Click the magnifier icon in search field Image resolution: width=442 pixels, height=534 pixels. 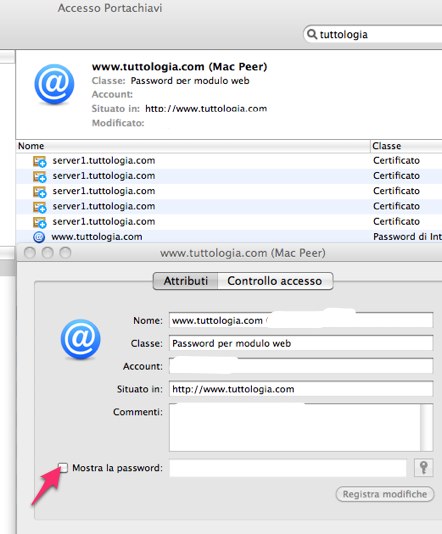click(x=312, y=34)
